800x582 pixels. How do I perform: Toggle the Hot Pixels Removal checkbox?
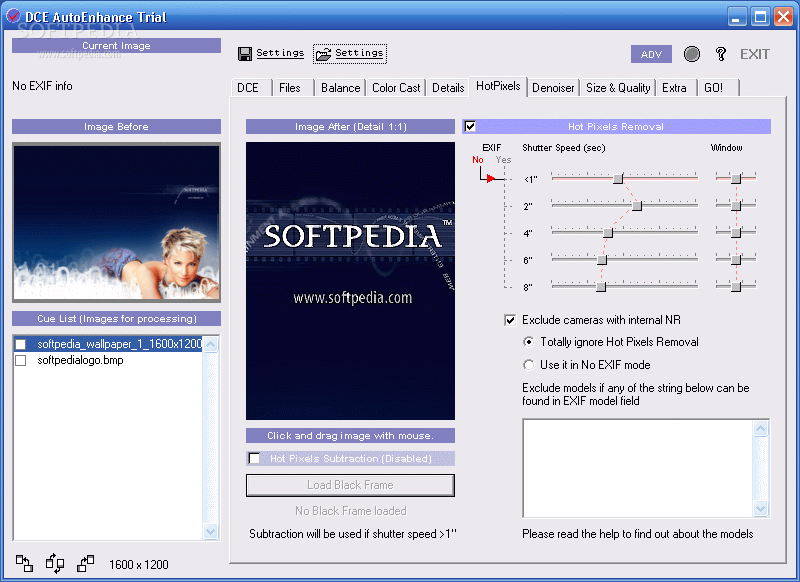tap(470, 126)
